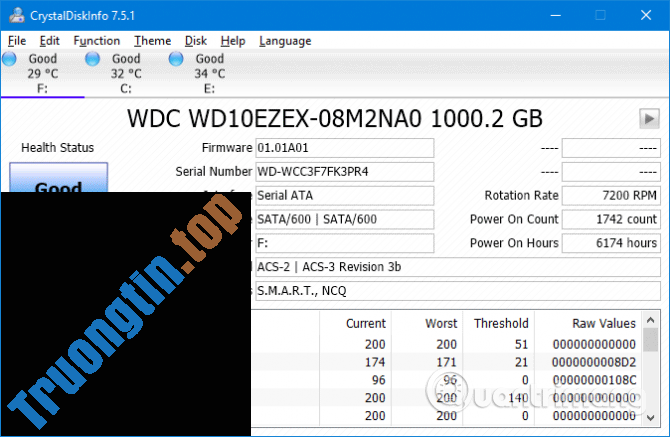Click the Power On Count label
670x437 pixels.
click(x=514, y=220)
